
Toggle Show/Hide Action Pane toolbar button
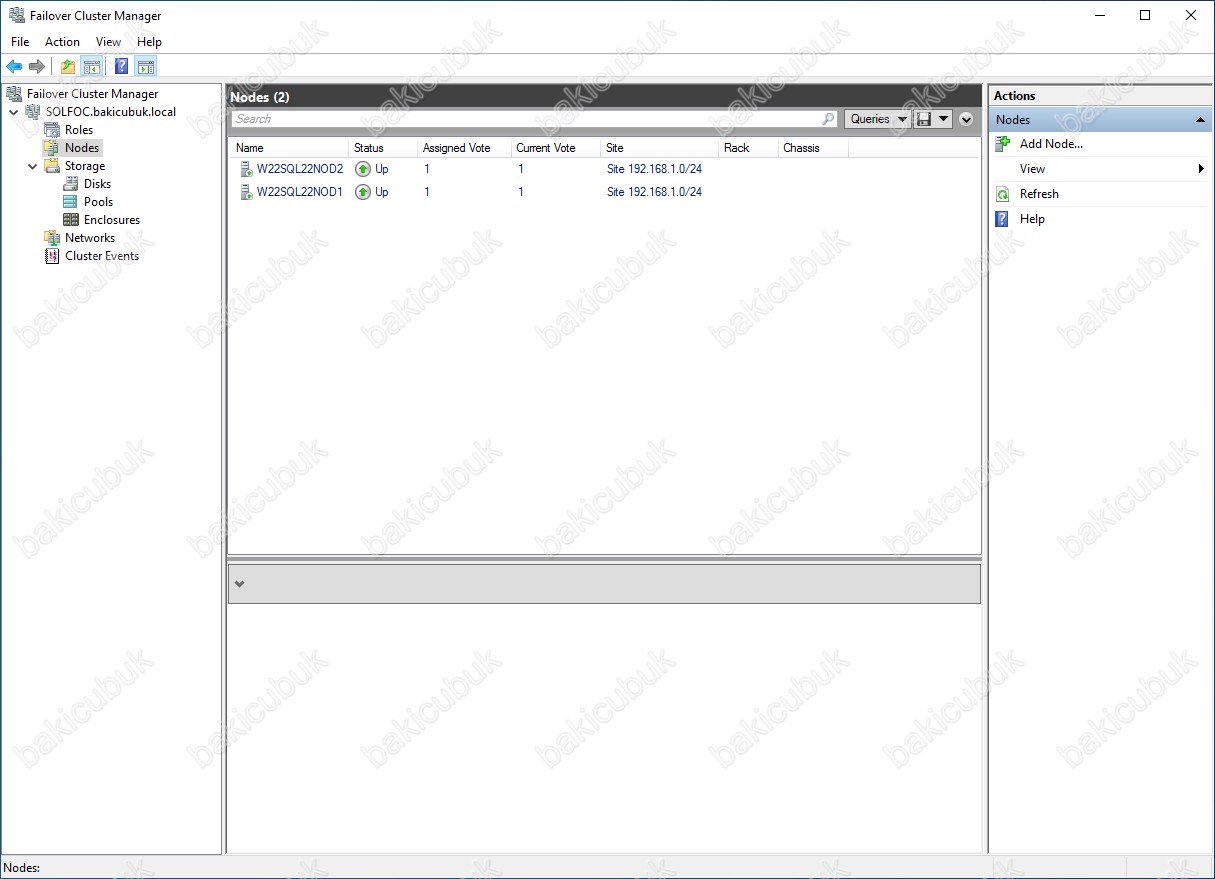click(146, 67)
